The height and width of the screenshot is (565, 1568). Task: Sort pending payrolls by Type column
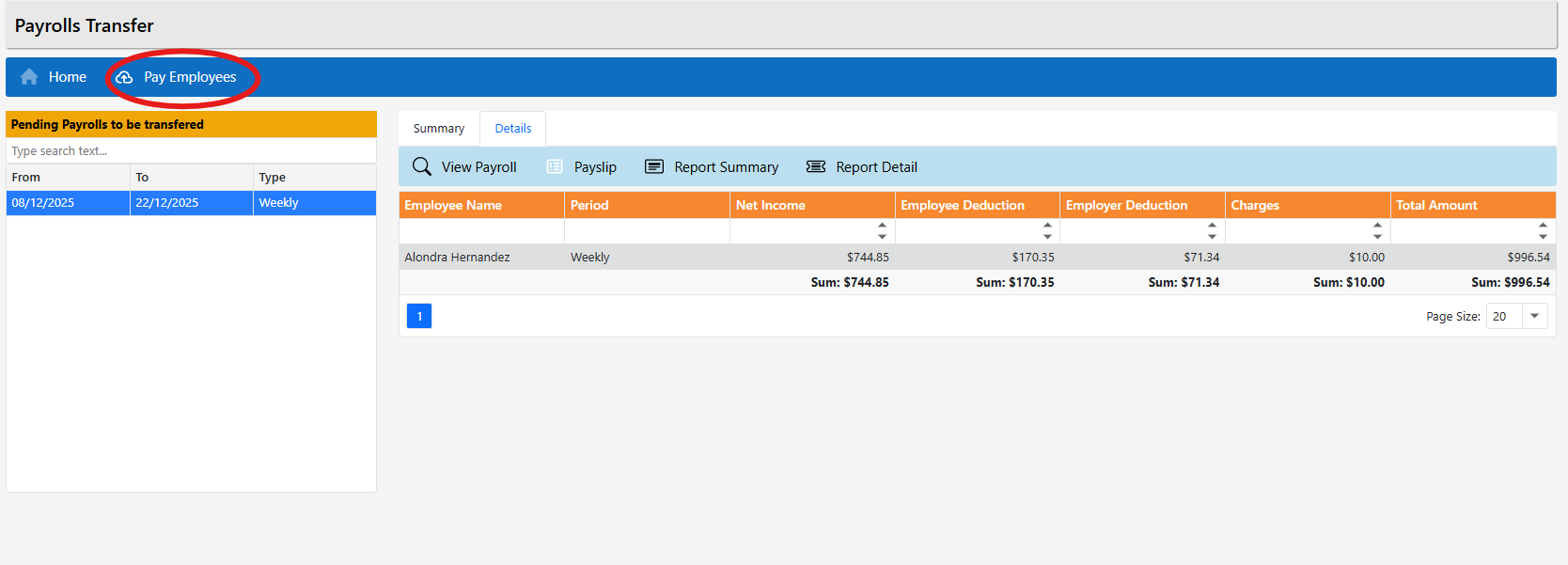[315, 177]
